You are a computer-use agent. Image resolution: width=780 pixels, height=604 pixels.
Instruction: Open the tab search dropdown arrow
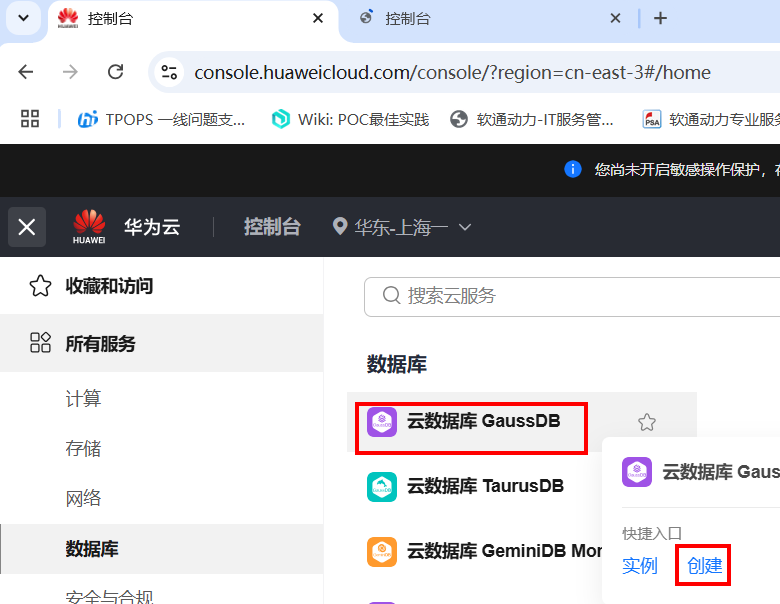tap(23, 18)
